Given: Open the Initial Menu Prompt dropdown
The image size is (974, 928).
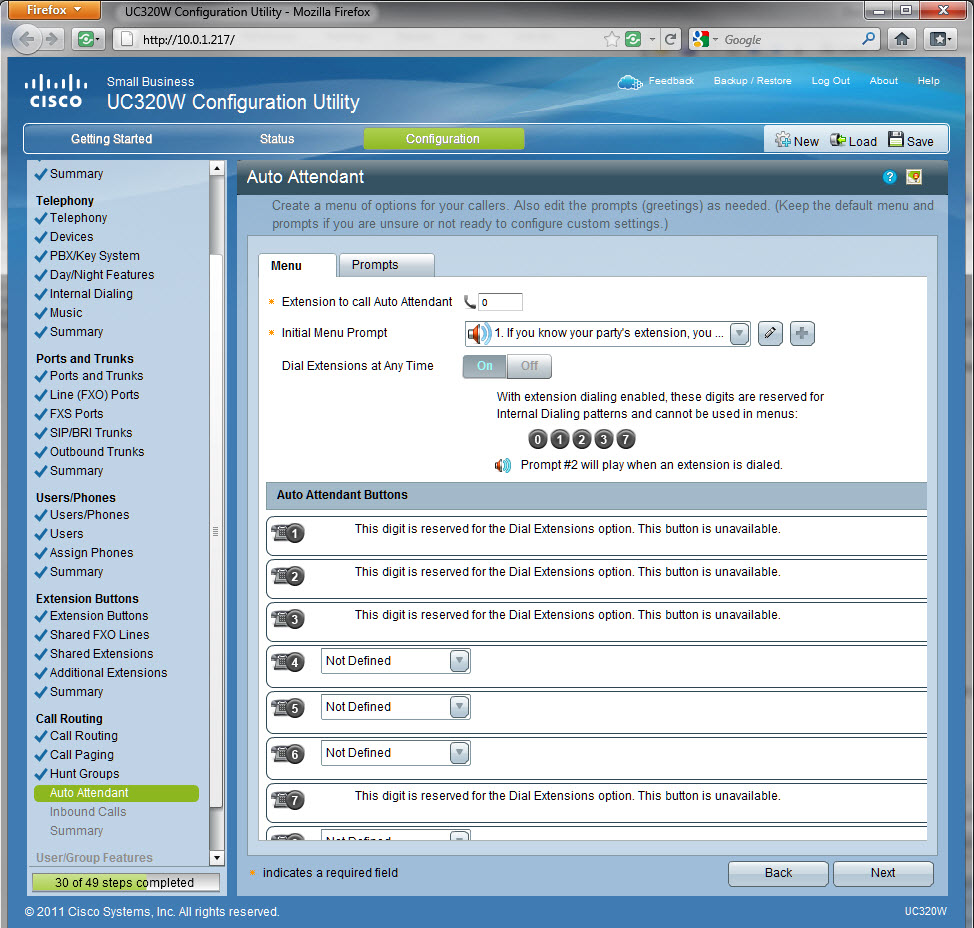Looking at the screenshot, I should pyautogui.click(x=739, y=334).
